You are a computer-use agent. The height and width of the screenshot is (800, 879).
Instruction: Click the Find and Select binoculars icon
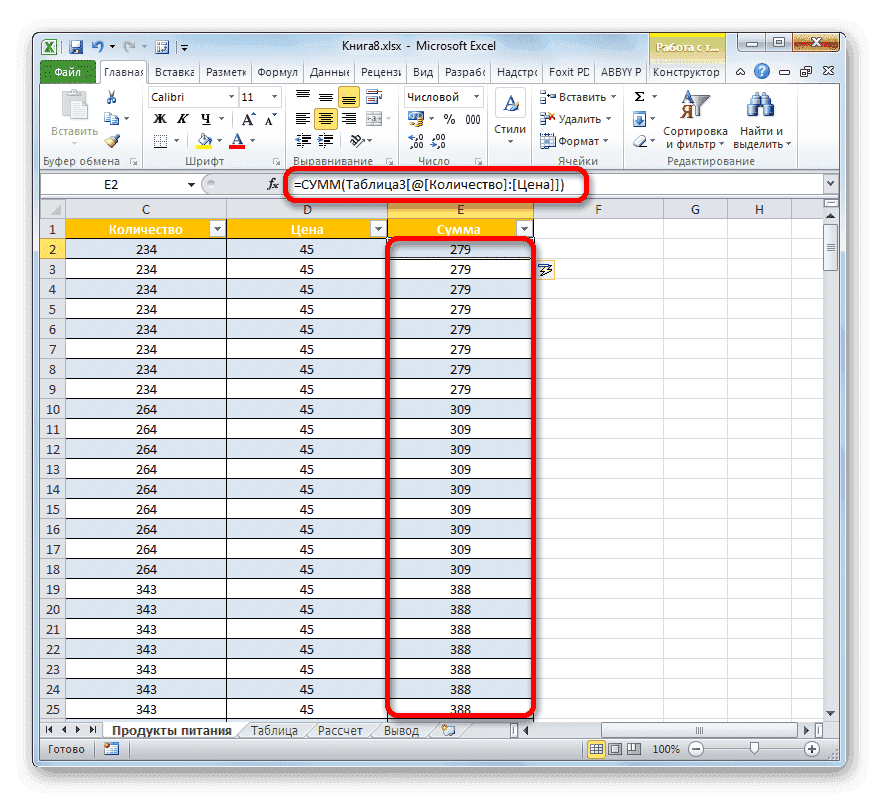[x=760, y=105]
